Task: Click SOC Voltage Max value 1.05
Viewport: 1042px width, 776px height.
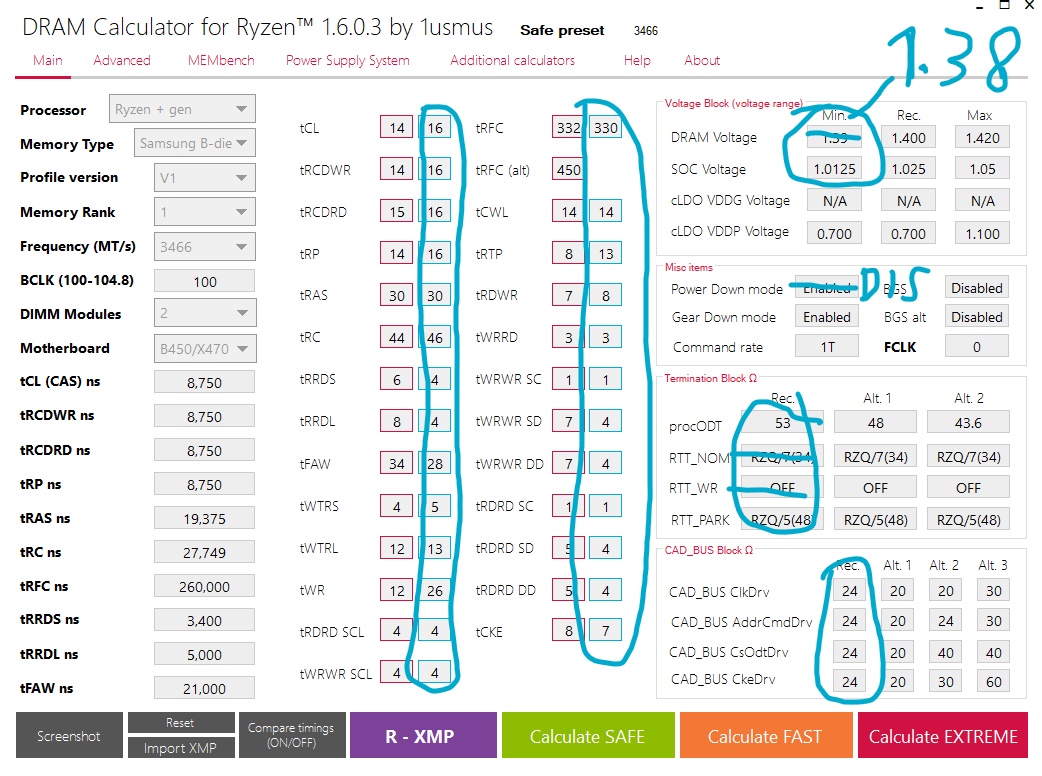Action: tap(982, 169)
